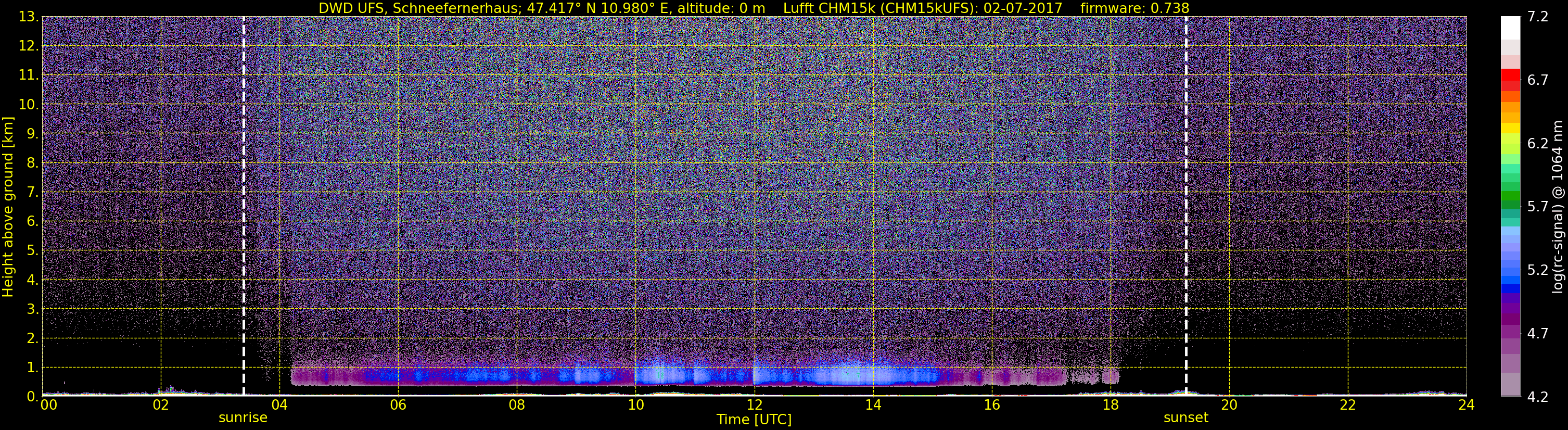Screen dimensions: 1568x430
Task: Click the height axis label '11.'
Action: (x=29, y=75)
